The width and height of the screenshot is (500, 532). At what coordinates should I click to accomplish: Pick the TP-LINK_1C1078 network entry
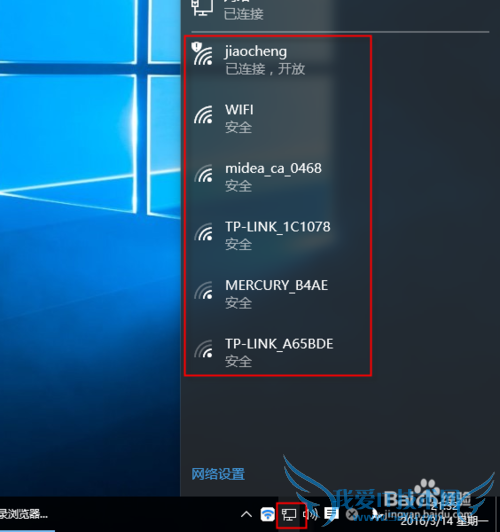340,235
